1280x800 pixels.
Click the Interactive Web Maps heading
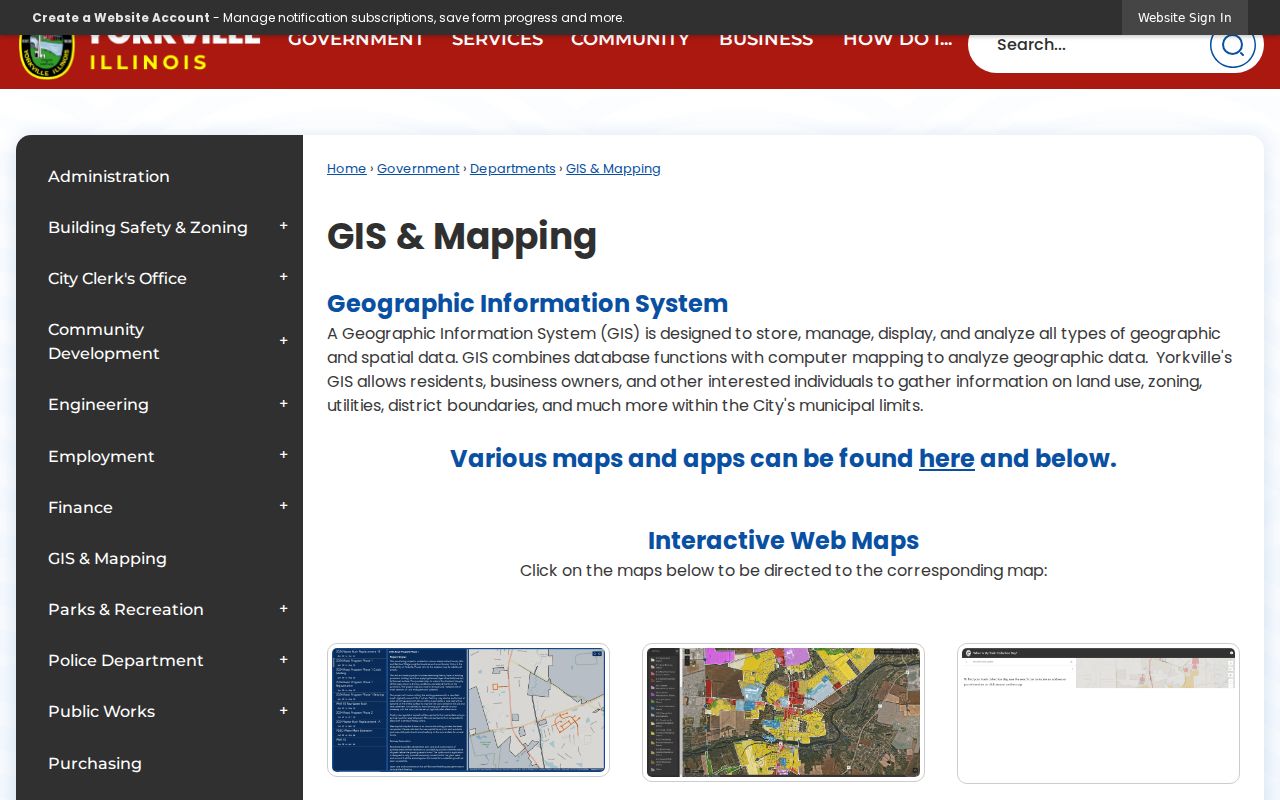coord(783,541)
